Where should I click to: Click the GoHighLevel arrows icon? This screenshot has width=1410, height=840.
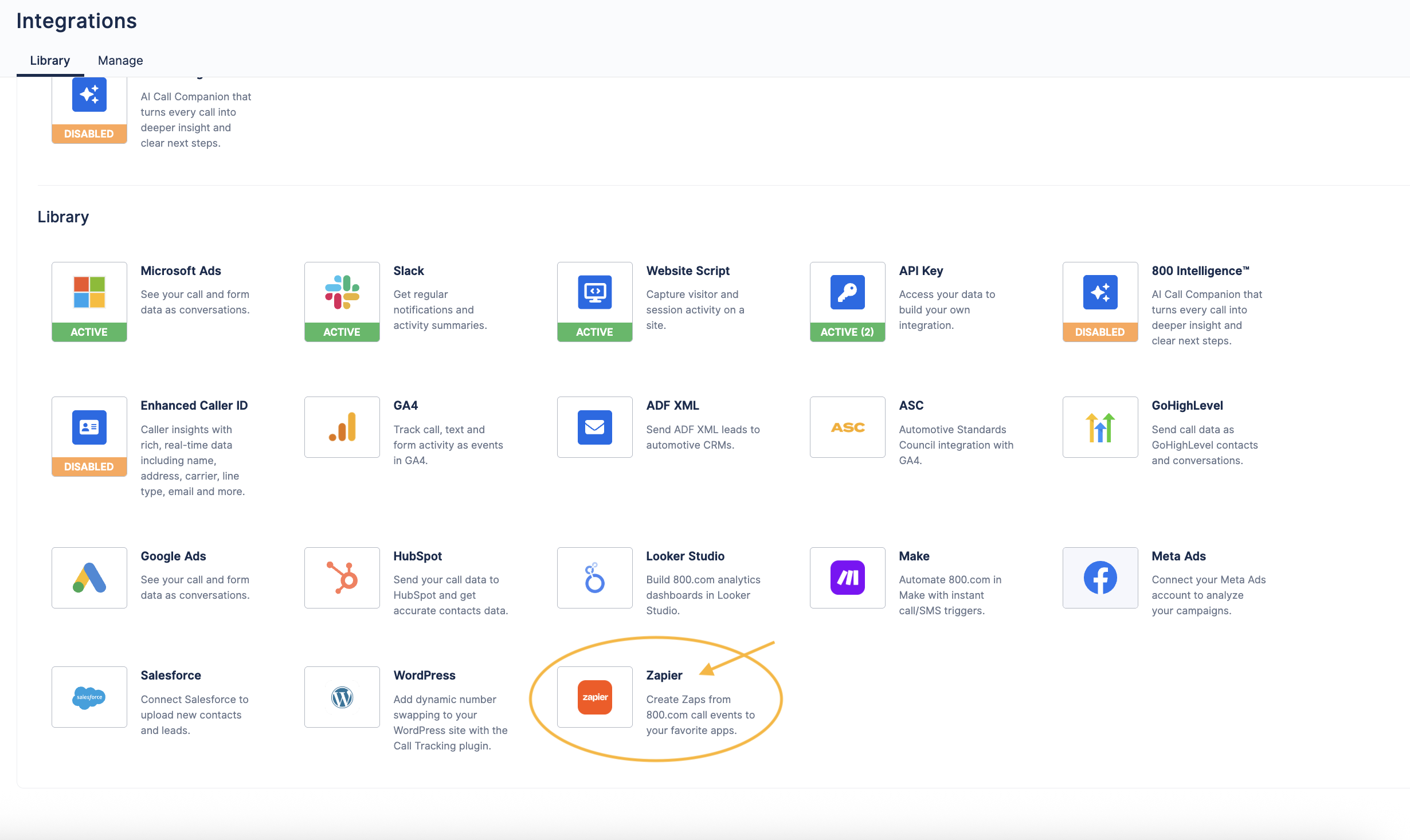[x=1100, y=427]
